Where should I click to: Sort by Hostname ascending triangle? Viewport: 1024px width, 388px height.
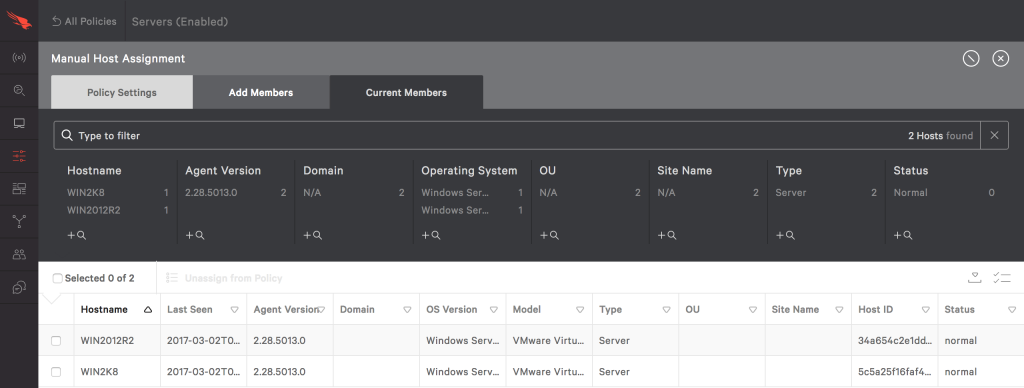point(148,310)
